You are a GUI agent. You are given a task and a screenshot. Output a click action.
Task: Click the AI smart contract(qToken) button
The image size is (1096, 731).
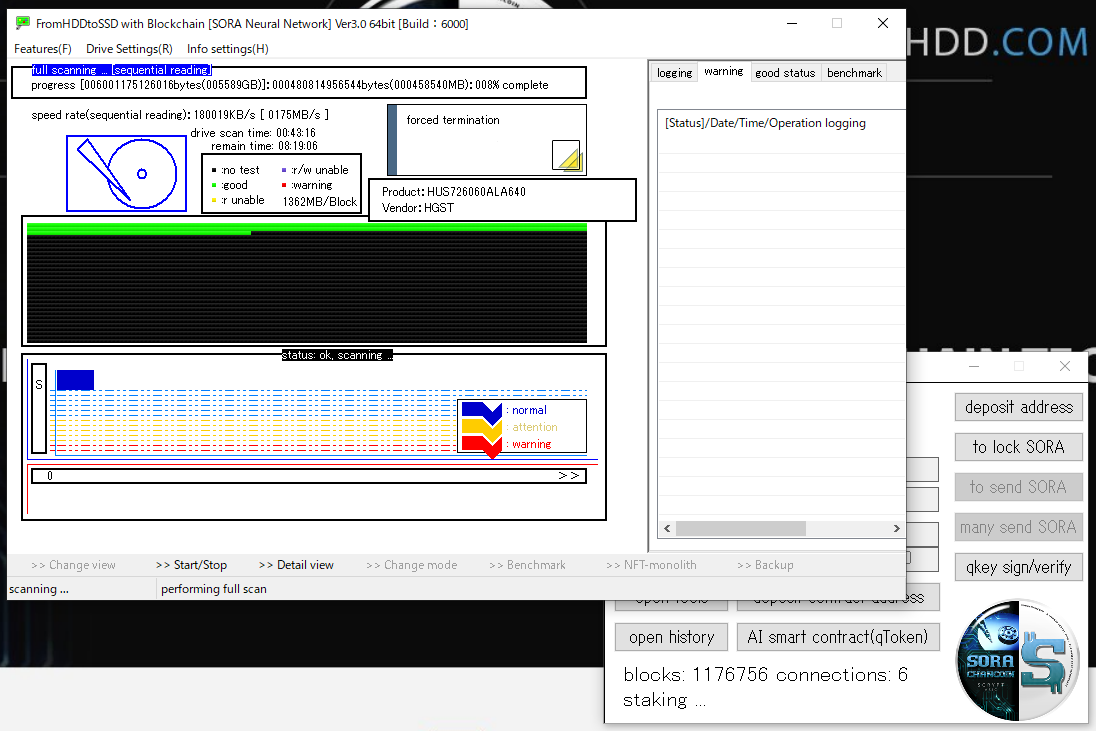tap(838, 637)
